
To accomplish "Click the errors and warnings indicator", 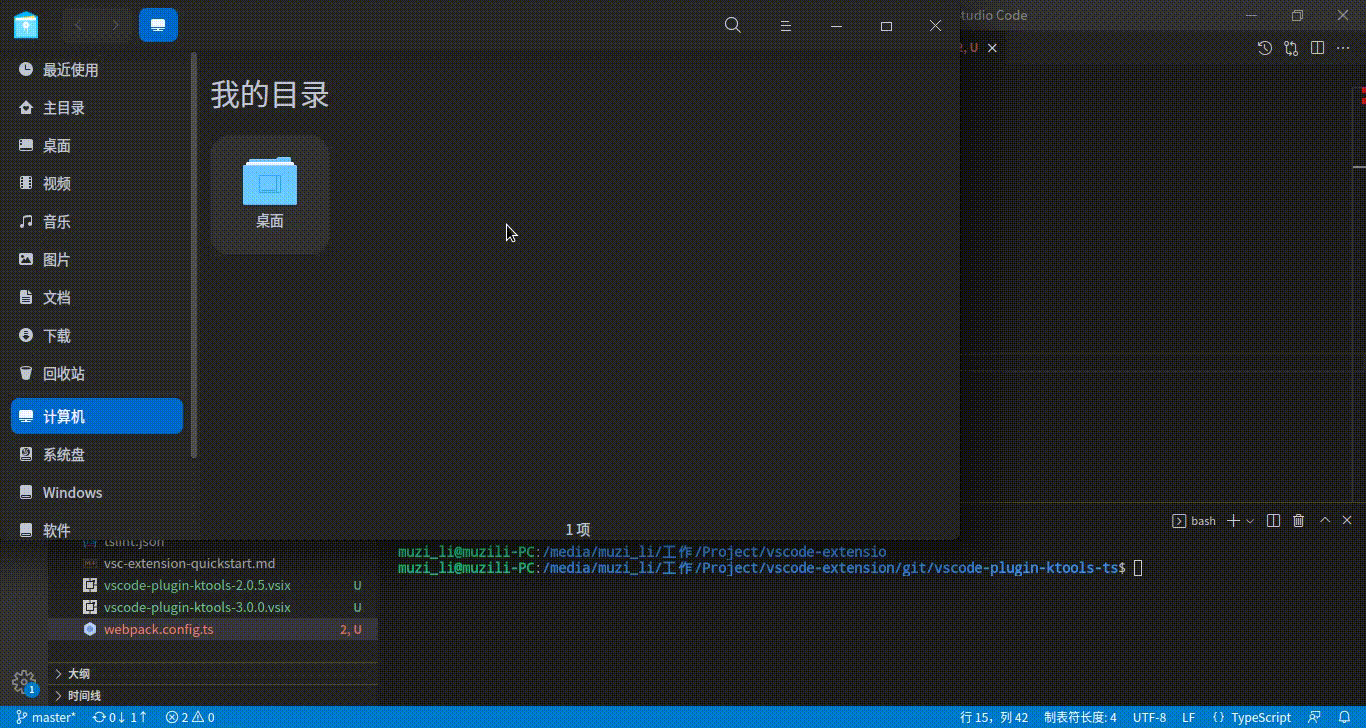I will pos(189,717).
